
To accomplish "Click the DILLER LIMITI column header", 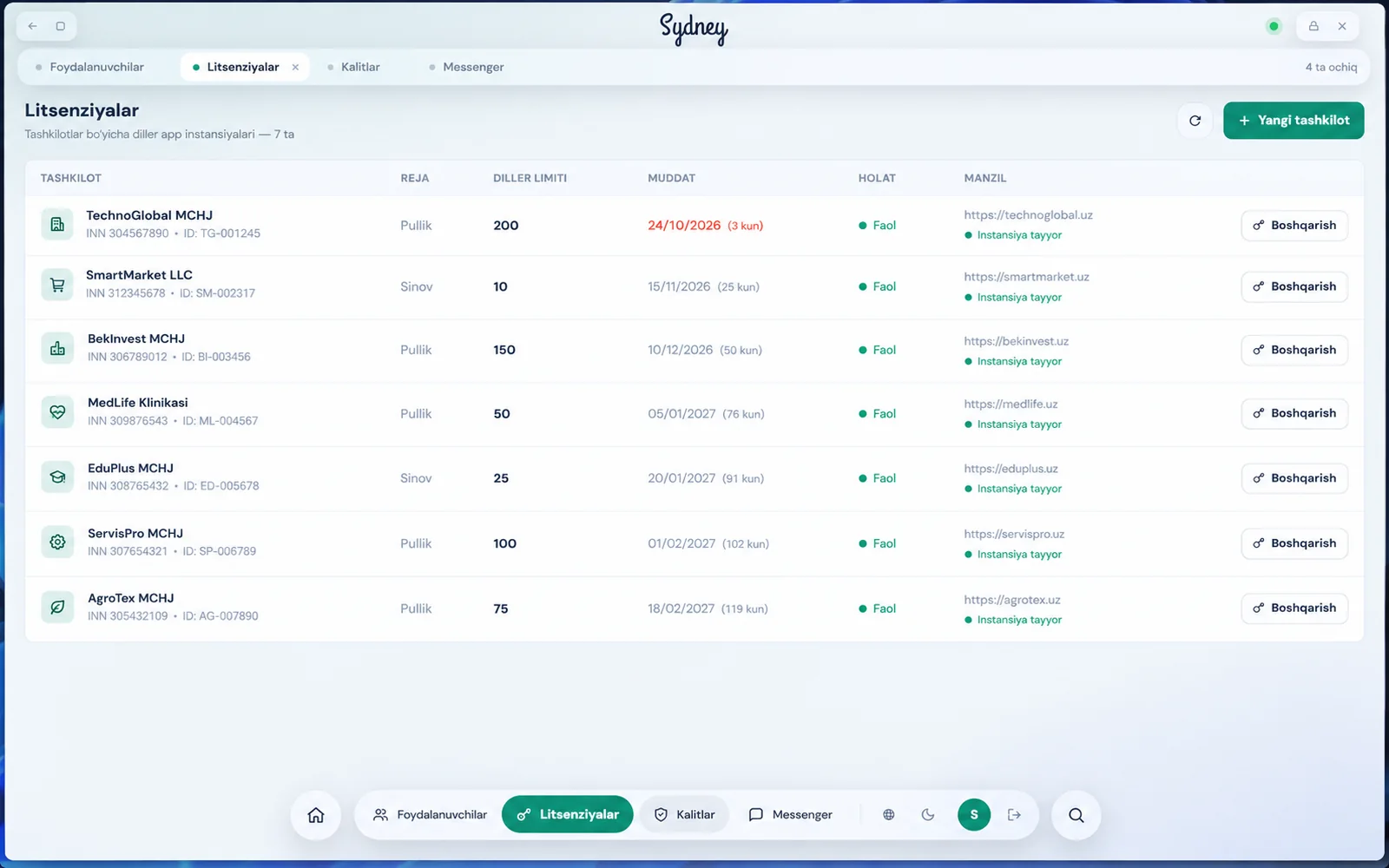I will 530,178.
